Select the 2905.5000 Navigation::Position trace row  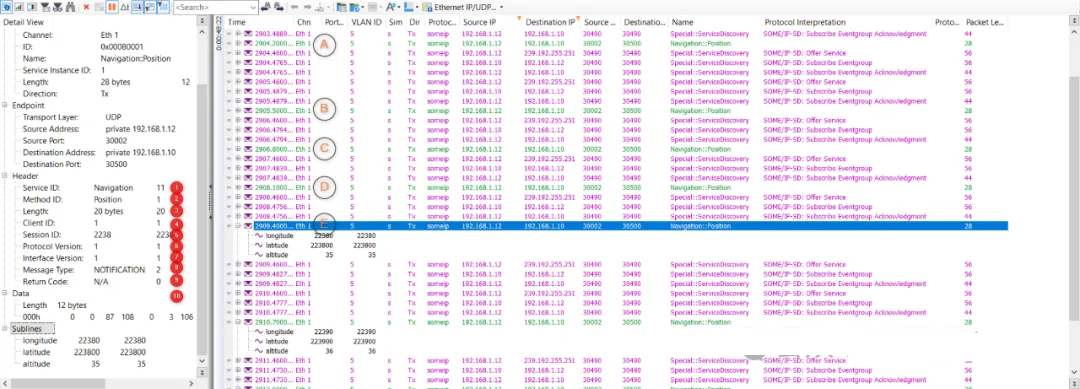(617, 110)
